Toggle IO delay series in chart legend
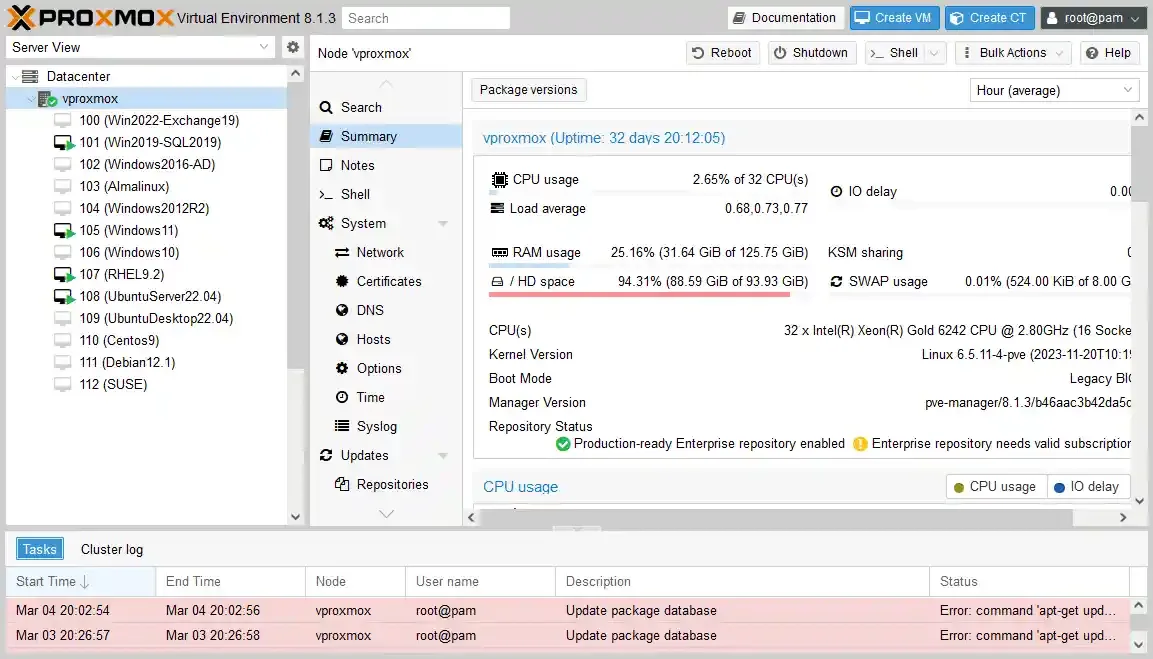The width and height of the screenshot is (1153, 659). [x=1086, y=487]
